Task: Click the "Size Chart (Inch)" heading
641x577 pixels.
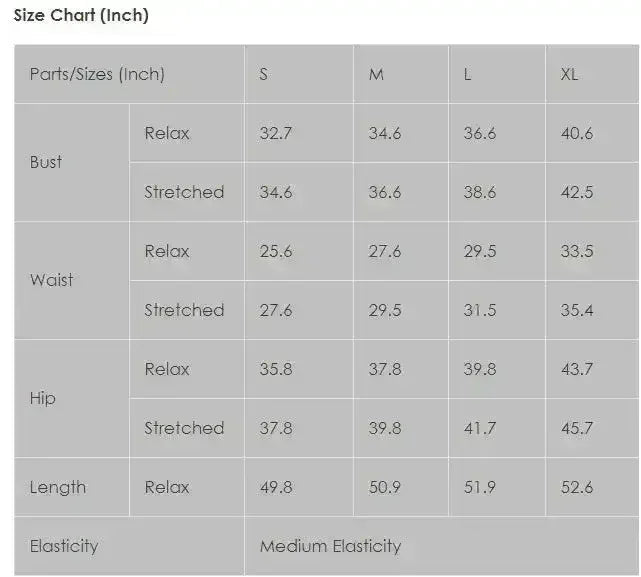Action: click(81, 16)
